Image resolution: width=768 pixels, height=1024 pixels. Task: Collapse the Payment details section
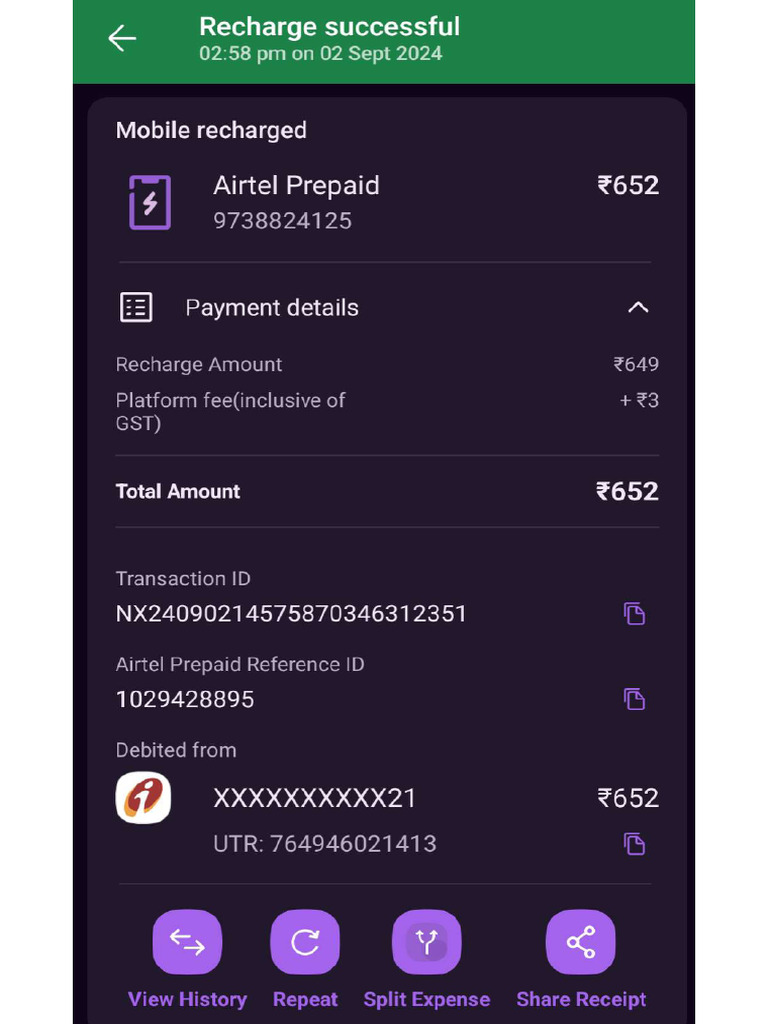[x=638, y=308]
